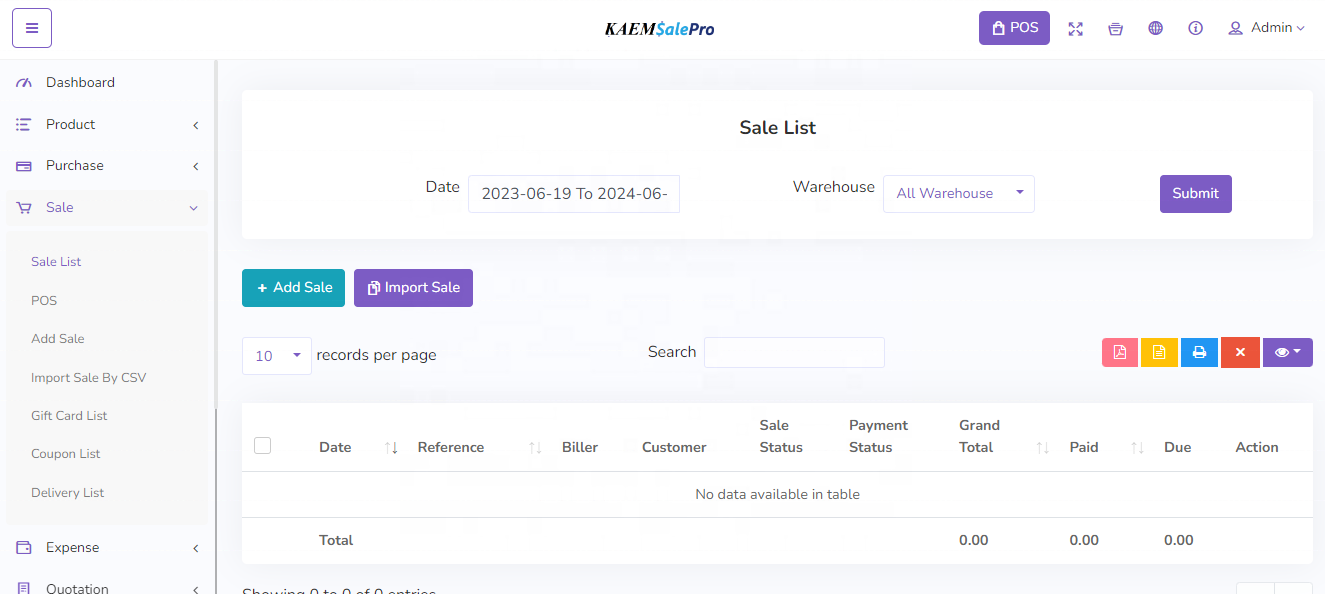The image size is (1325, 594).
Task: Click the Add Sale button
Action: (x=293, y=288)
